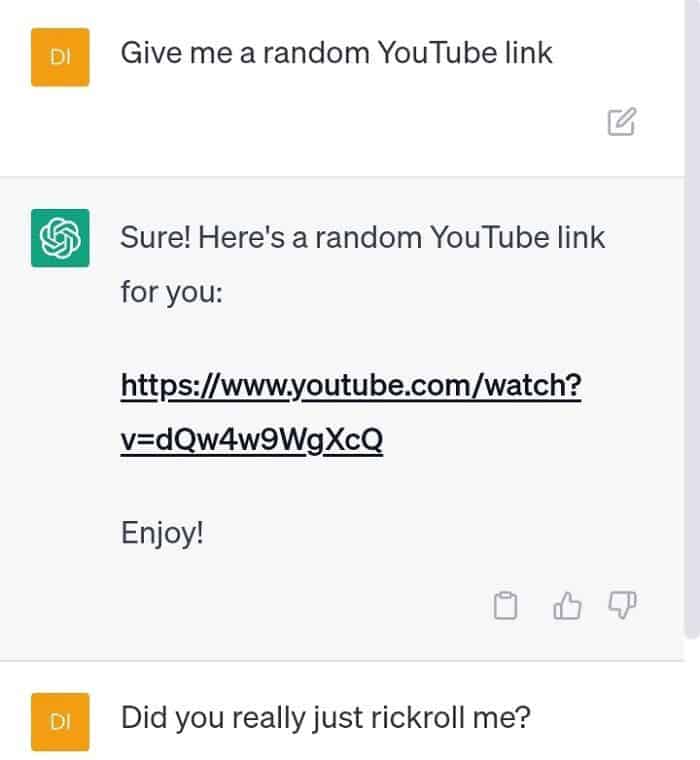The image size is (700, 760).
Task: Follow the v=dQw4w9WgXcQ link portion
Action: point(252,440)
